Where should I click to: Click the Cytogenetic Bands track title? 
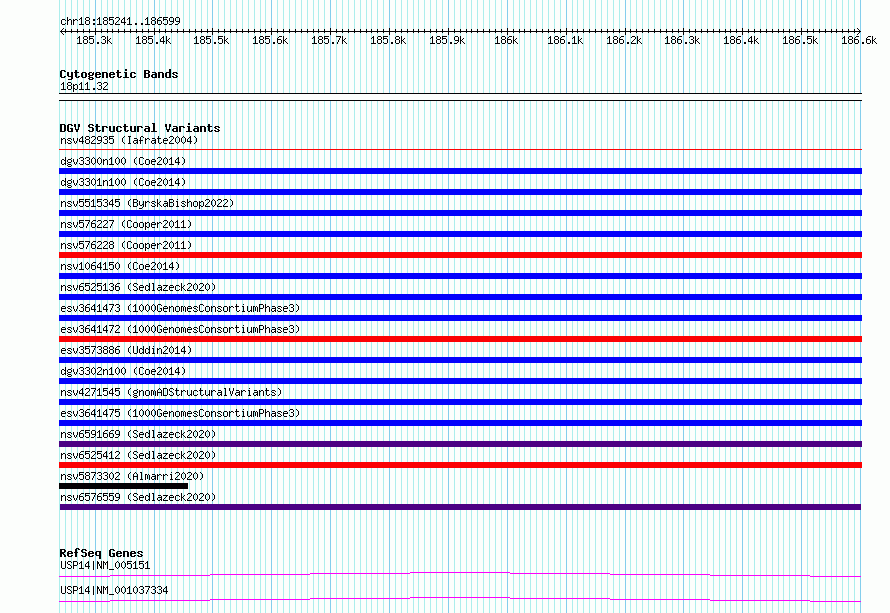tap(119, 74)
